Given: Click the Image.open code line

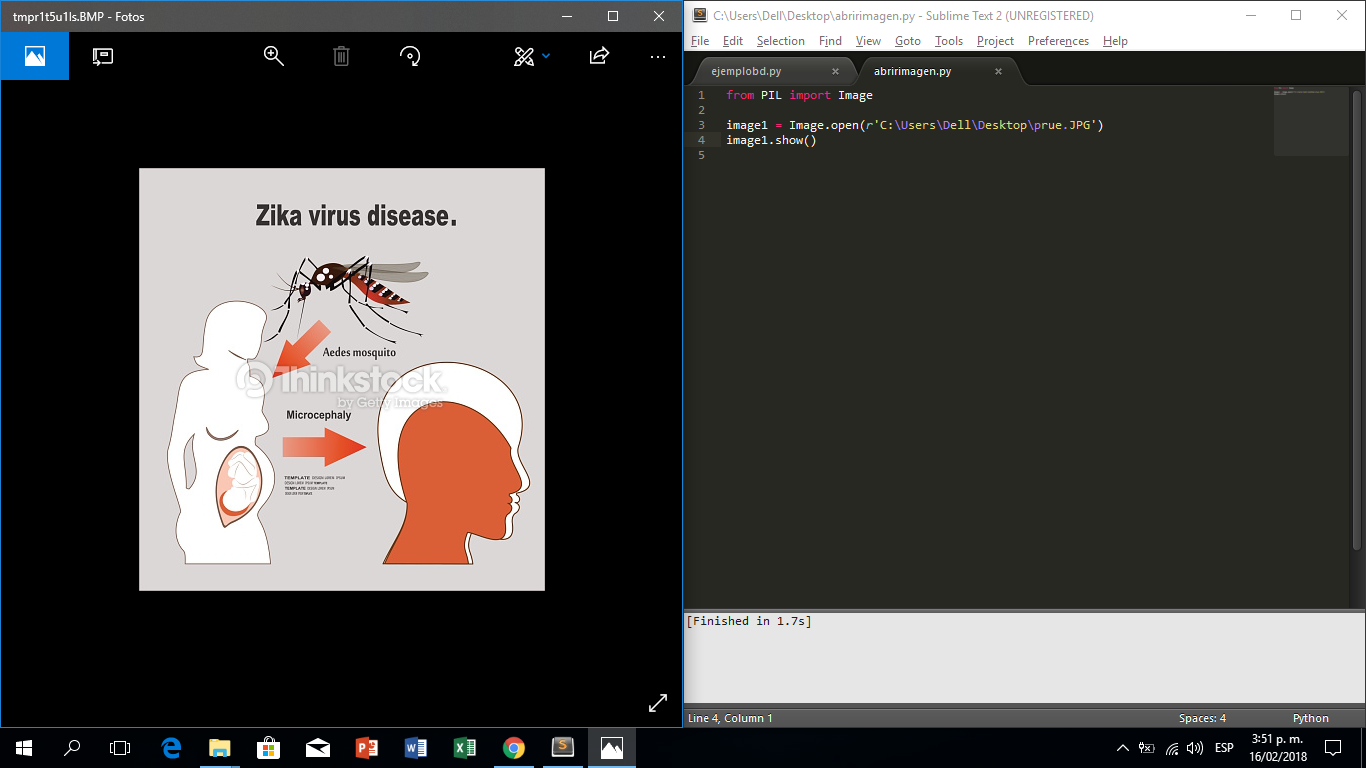Looking at the screenshot, I should [915, 125].
